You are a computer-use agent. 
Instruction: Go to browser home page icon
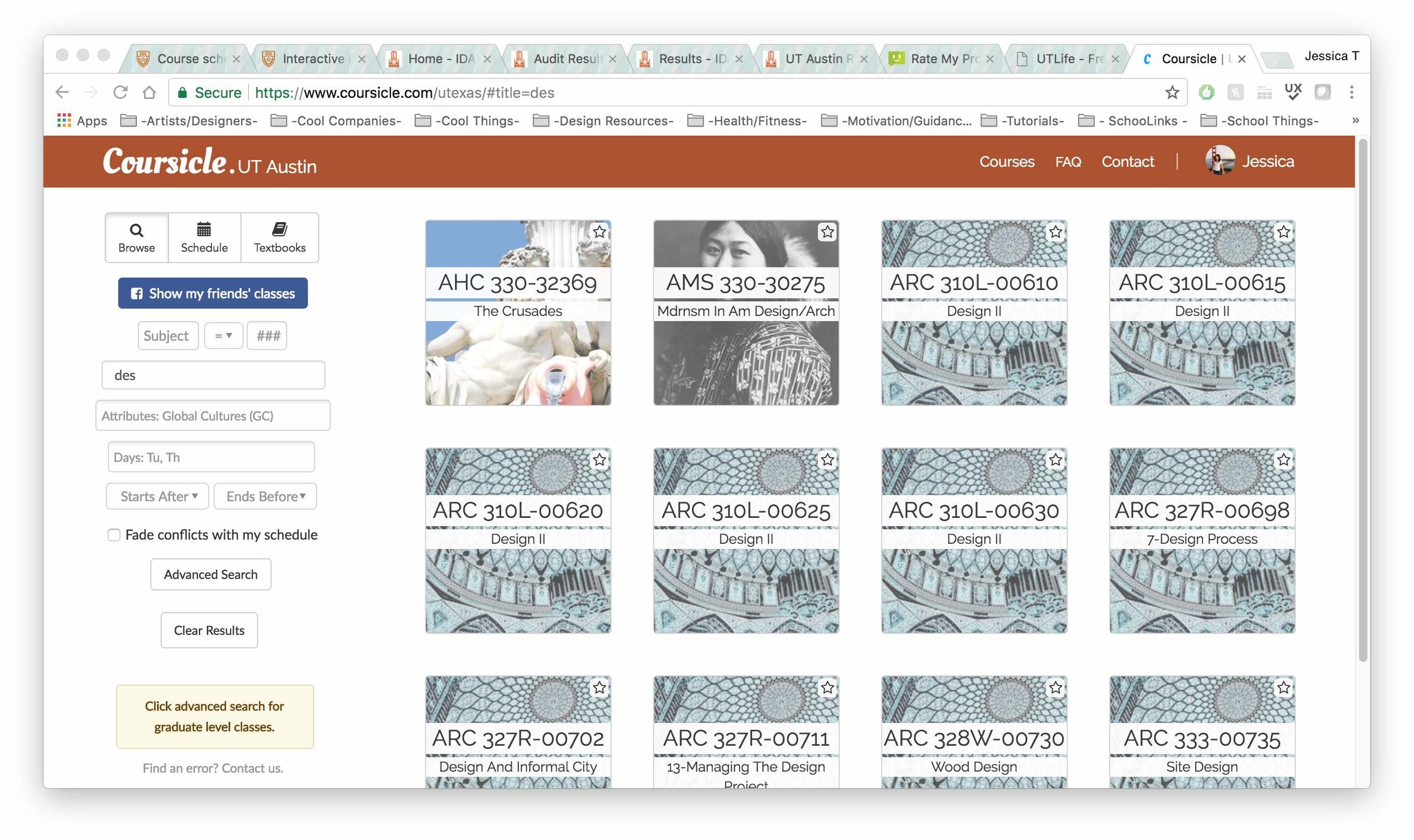[x=149, y=92]
